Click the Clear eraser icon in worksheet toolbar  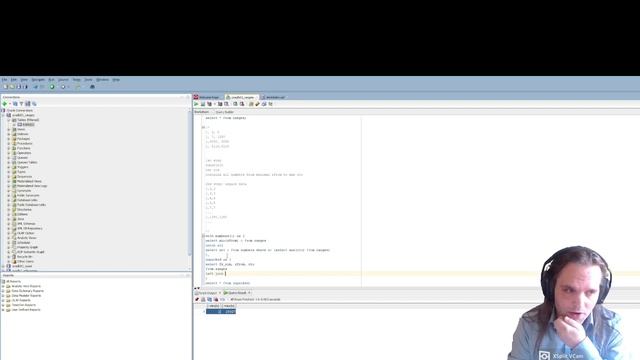[258, 104]
